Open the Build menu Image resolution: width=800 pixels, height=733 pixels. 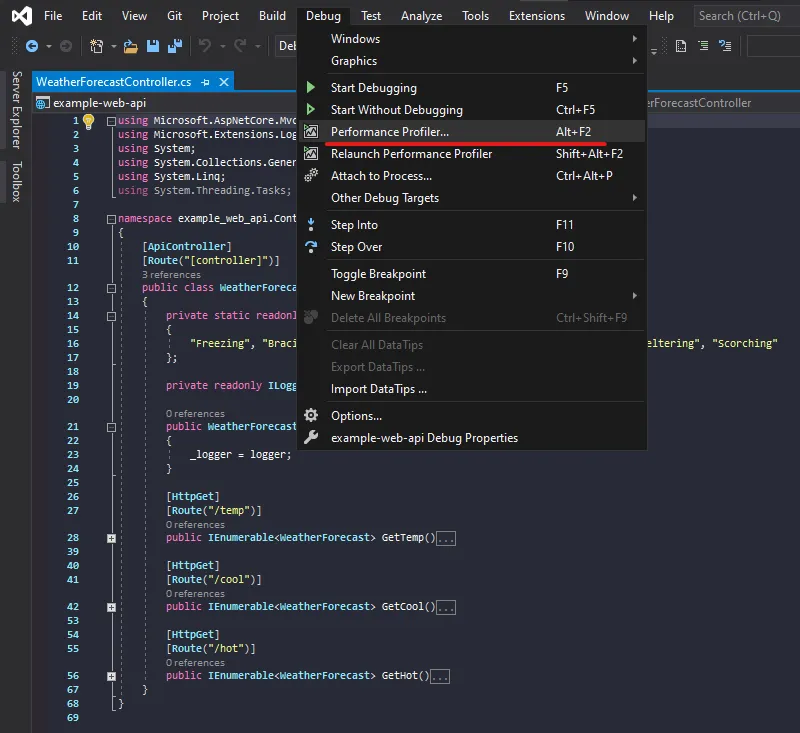tap(272, 16)
